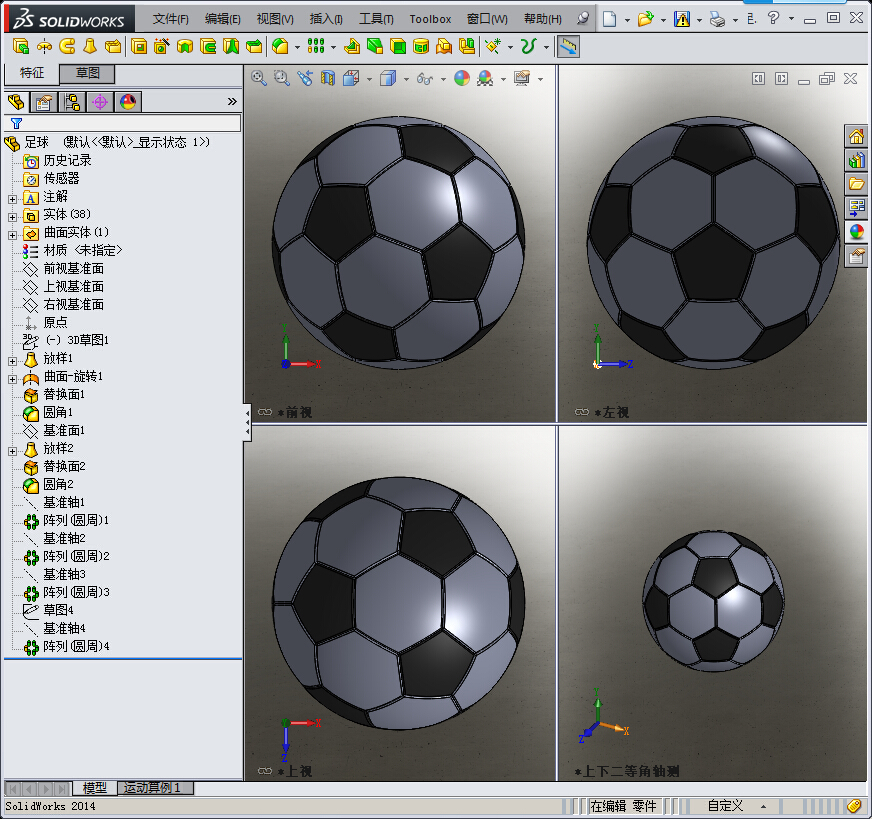Click the pushpin icon in menu bar

point(582,19)
